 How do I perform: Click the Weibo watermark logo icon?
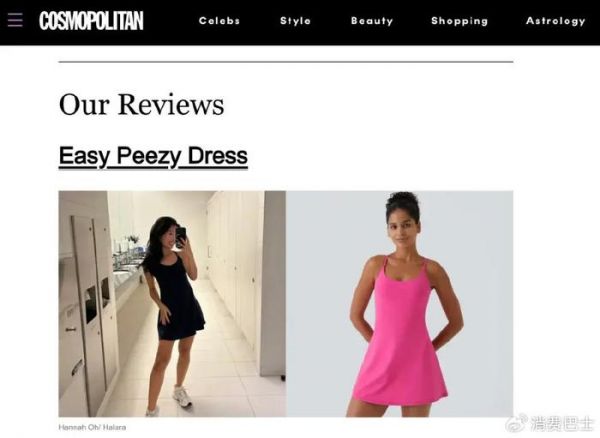click(x=516, y=423)
